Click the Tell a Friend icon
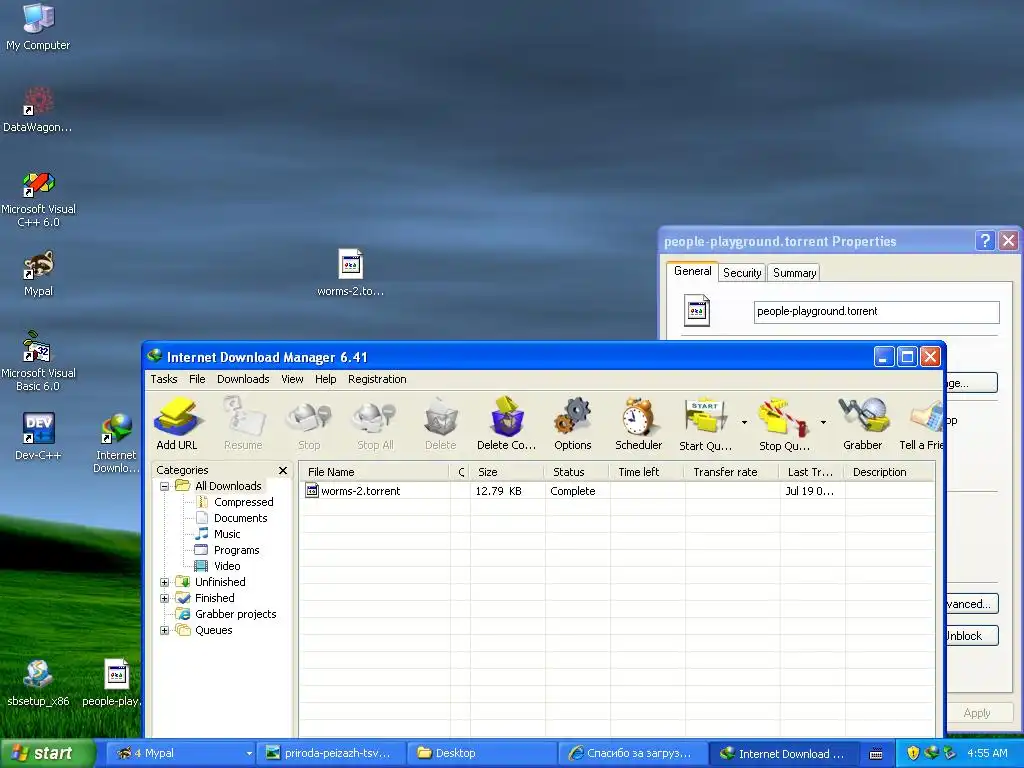The height and width of the screenshot is (768, 1024). coord(922,423)
